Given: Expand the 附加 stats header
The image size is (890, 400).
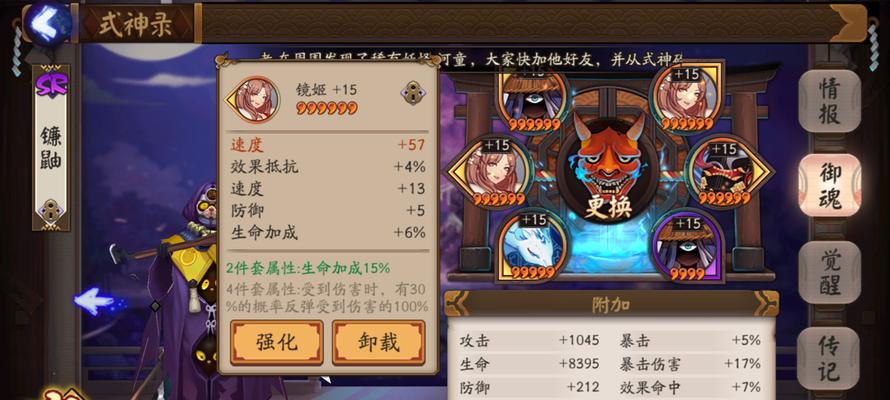Looking at the screenshot, I should (611, 304).
